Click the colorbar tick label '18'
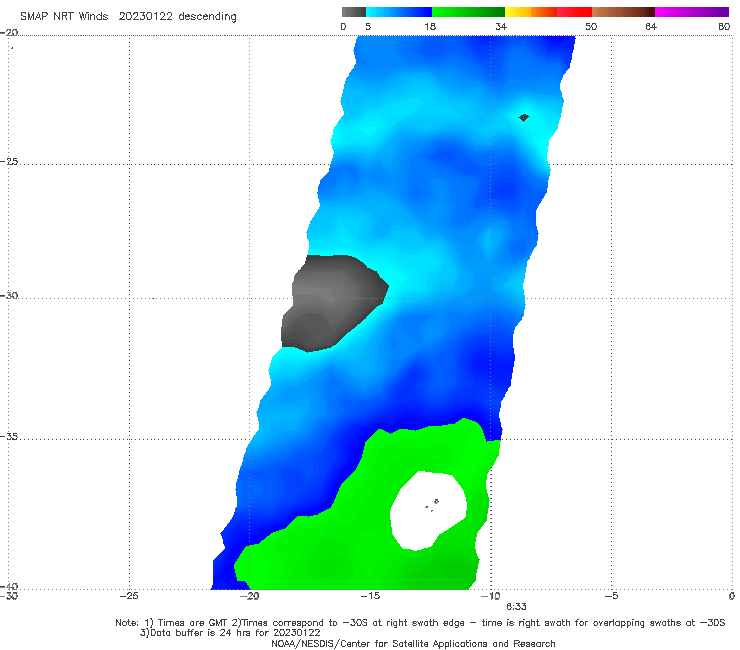740x650 pixels. tap(430, 27)
